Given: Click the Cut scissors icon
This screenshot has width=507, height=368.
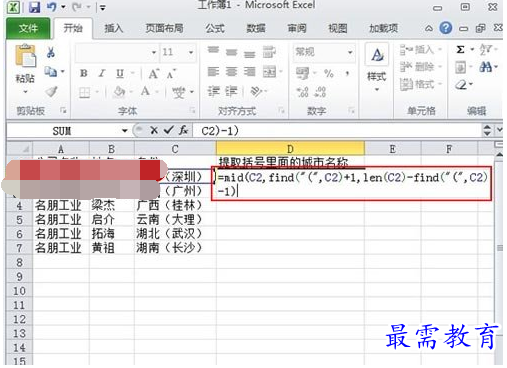Looking at the screenshot, I should [51, 52].
